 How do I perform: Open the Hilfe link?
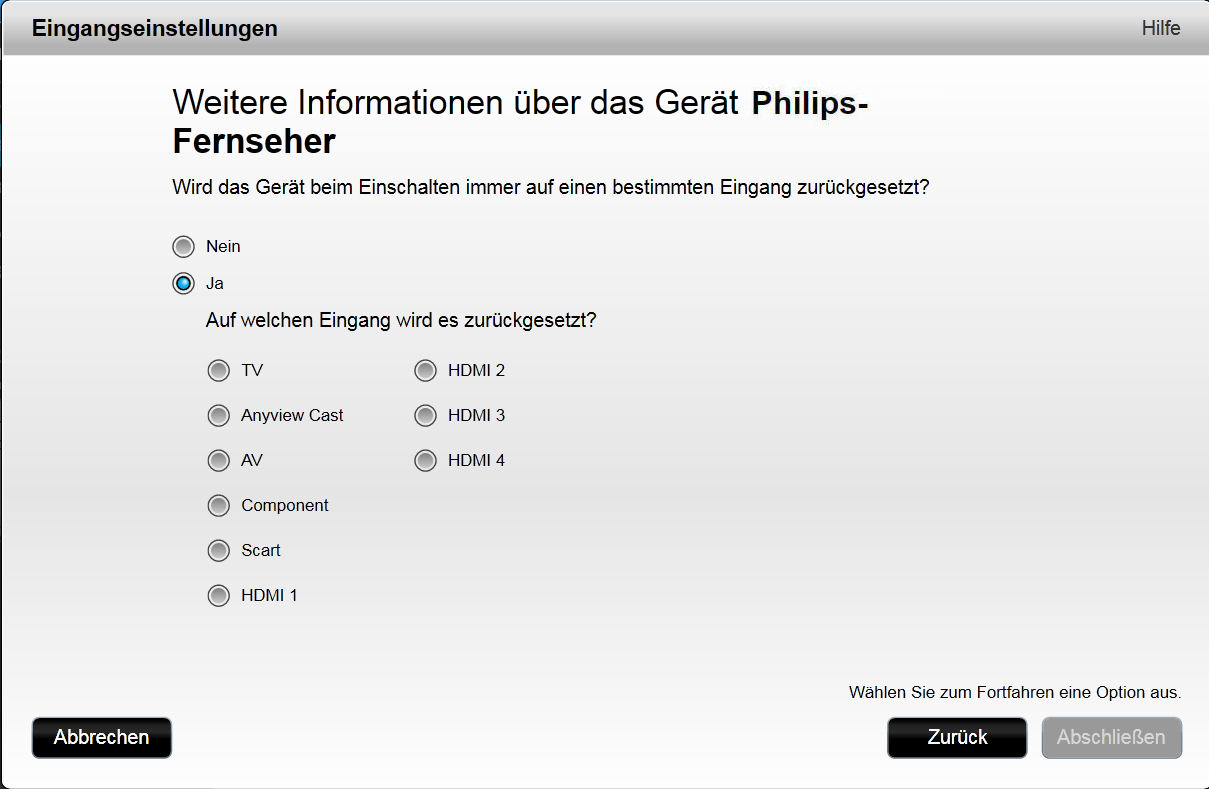tap(1161, 28)
